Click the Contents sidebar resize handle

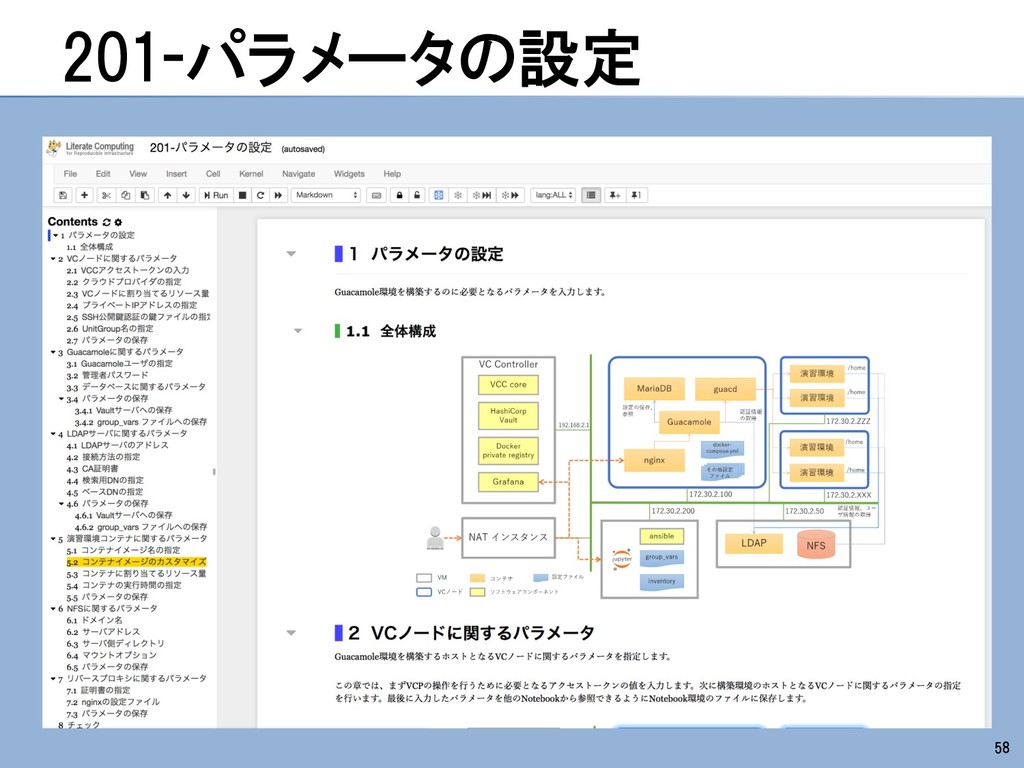click(x=214, y=472)
